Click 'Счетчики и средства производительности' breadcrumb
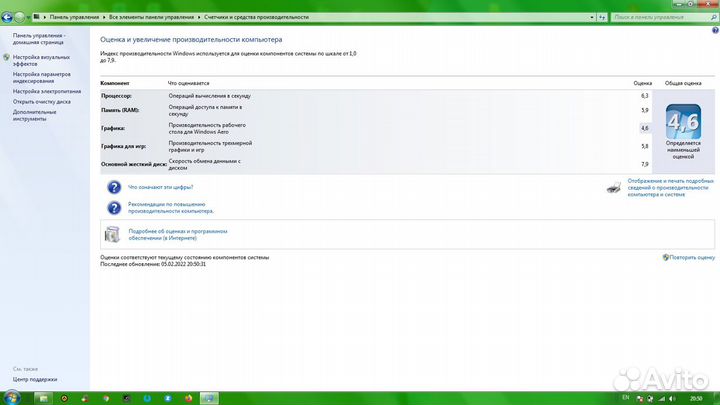720x405 pixels. pos(256,17)
